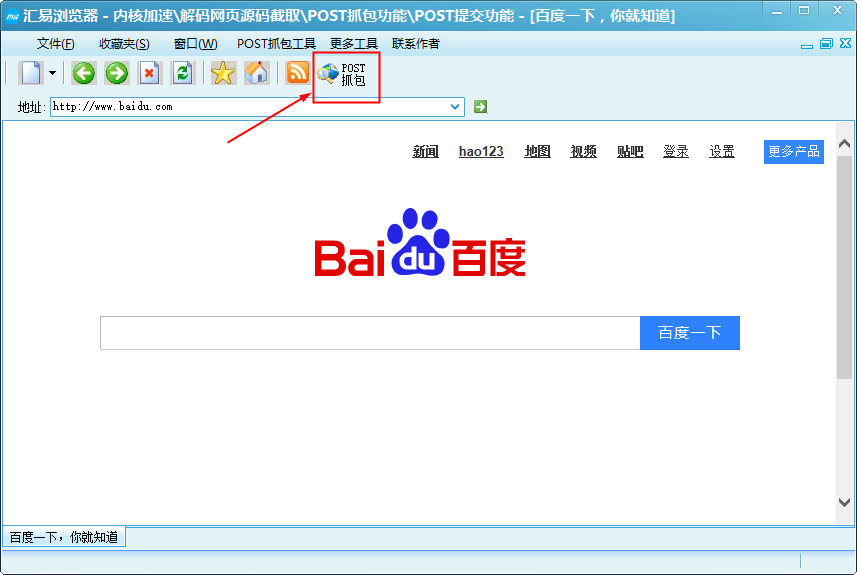This screenshot has width=857, height=575.
Task: Open the 贴吧 link
Action: click(630, 151)
